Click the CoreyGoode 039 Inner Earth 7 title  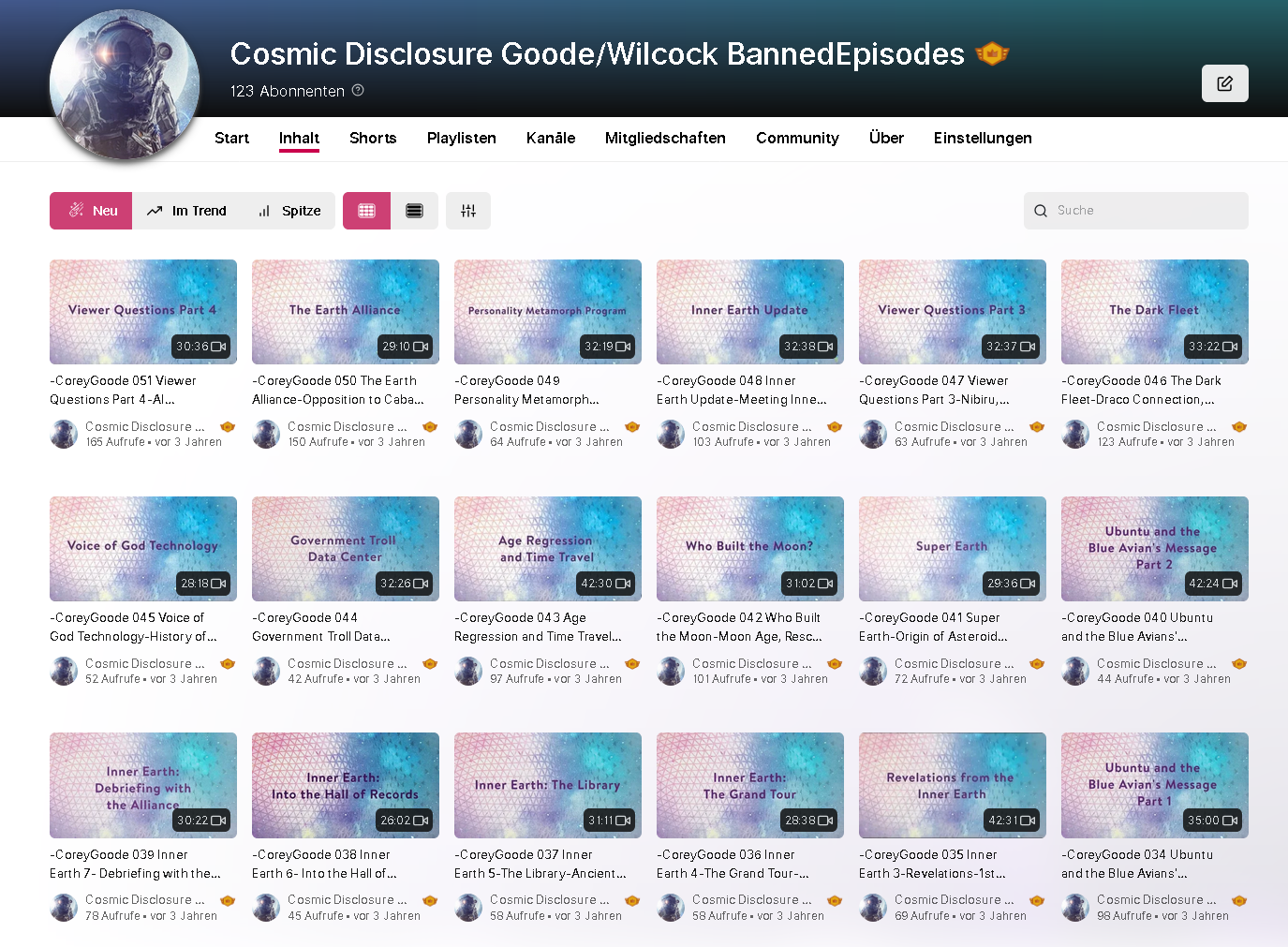click(x=135, y=864)
